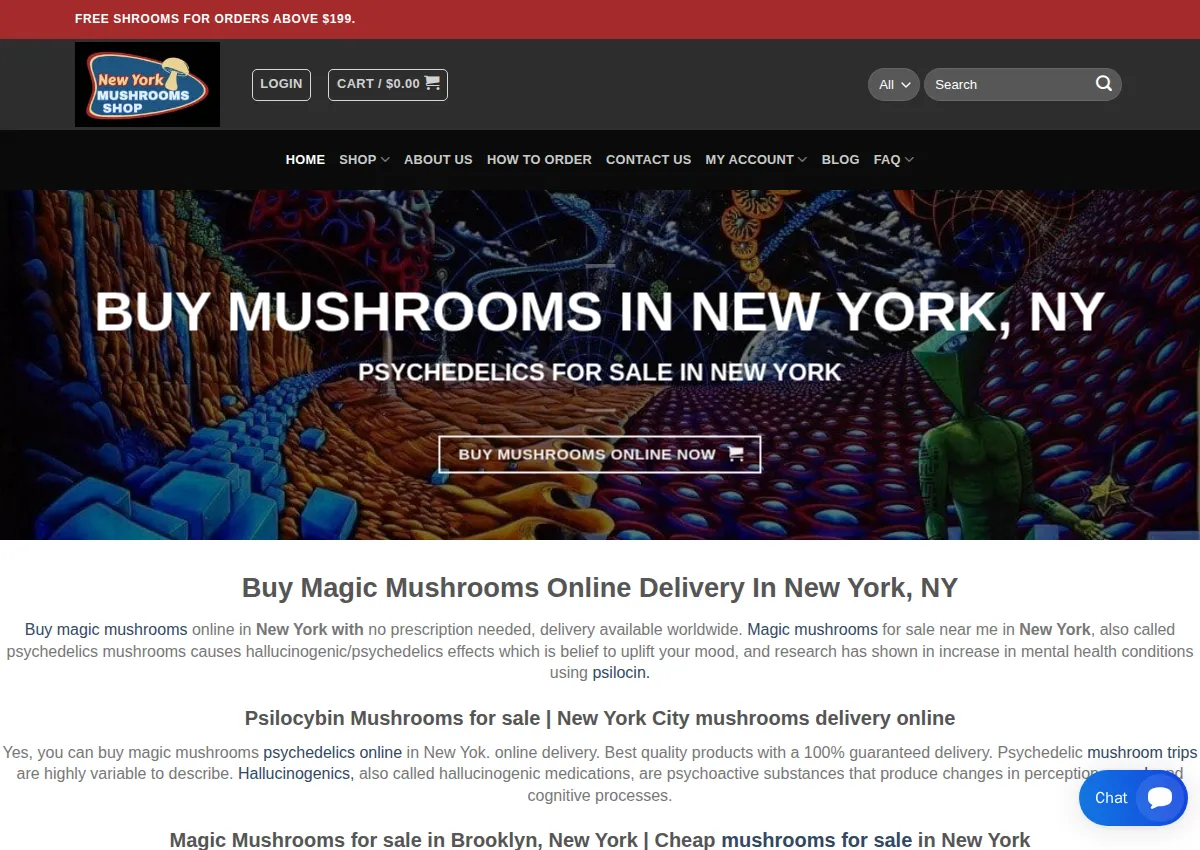Click the New York Mushrooms Shop logo

147,84
